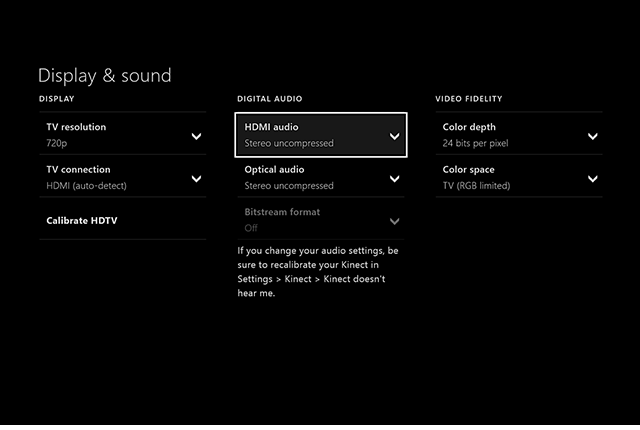Click the chevron arrow beside Optical audio
The width and height of the screenshot is (640, 430).
tap(394, 179)
